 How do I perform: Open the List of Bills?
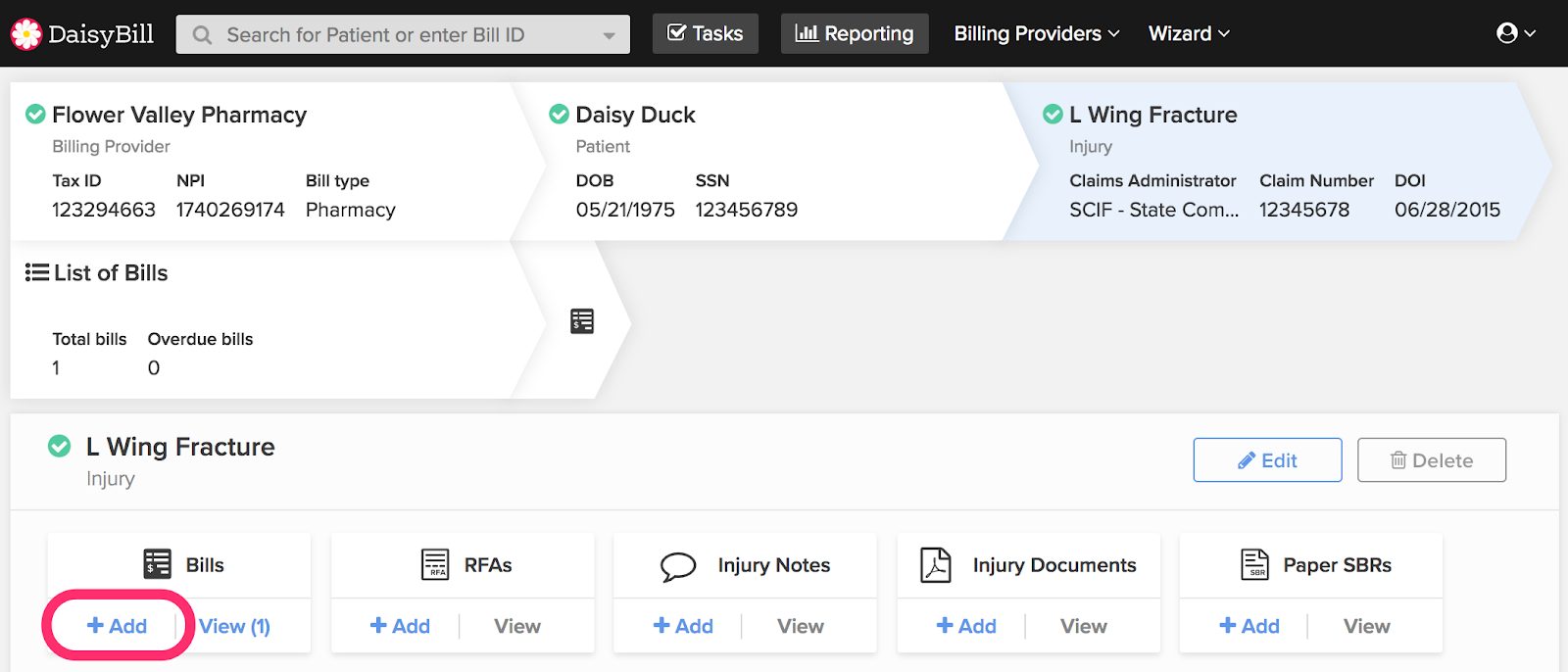click(x=111, y=272)
